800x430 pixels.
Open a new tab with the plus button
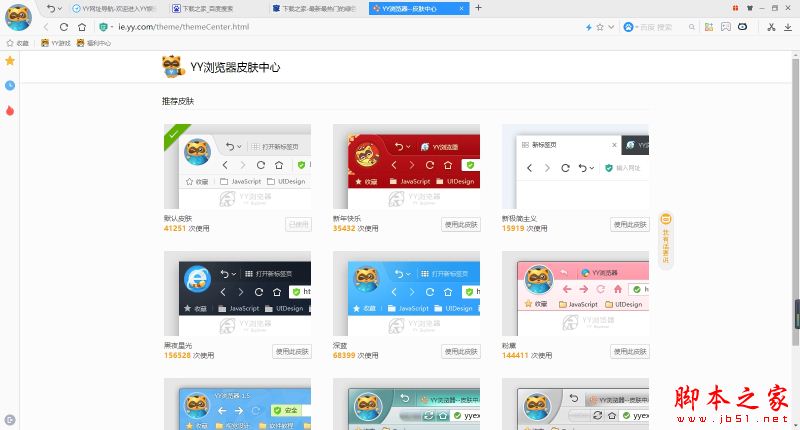[x=478, y=8]
